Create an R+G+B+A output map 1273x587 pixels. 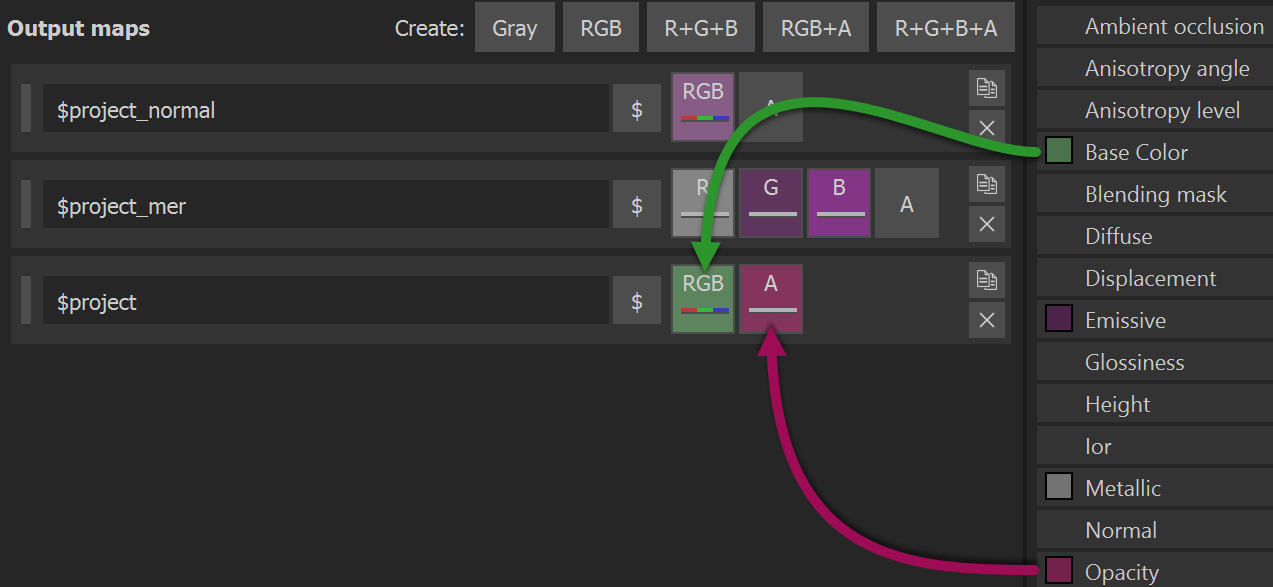coord(945,28)
